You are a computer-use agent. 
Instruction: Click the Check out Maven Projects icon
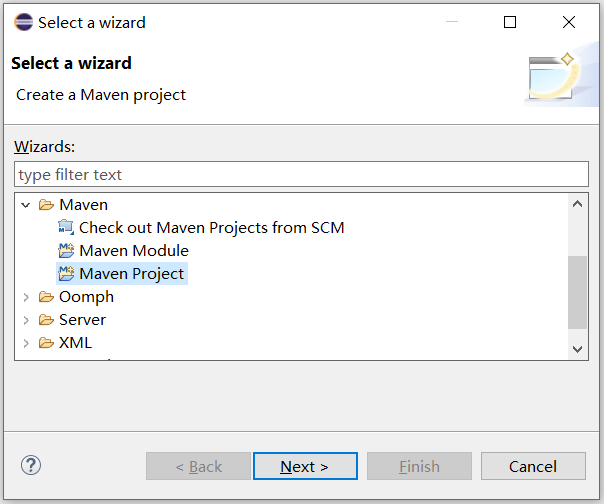tap(67, 227)
